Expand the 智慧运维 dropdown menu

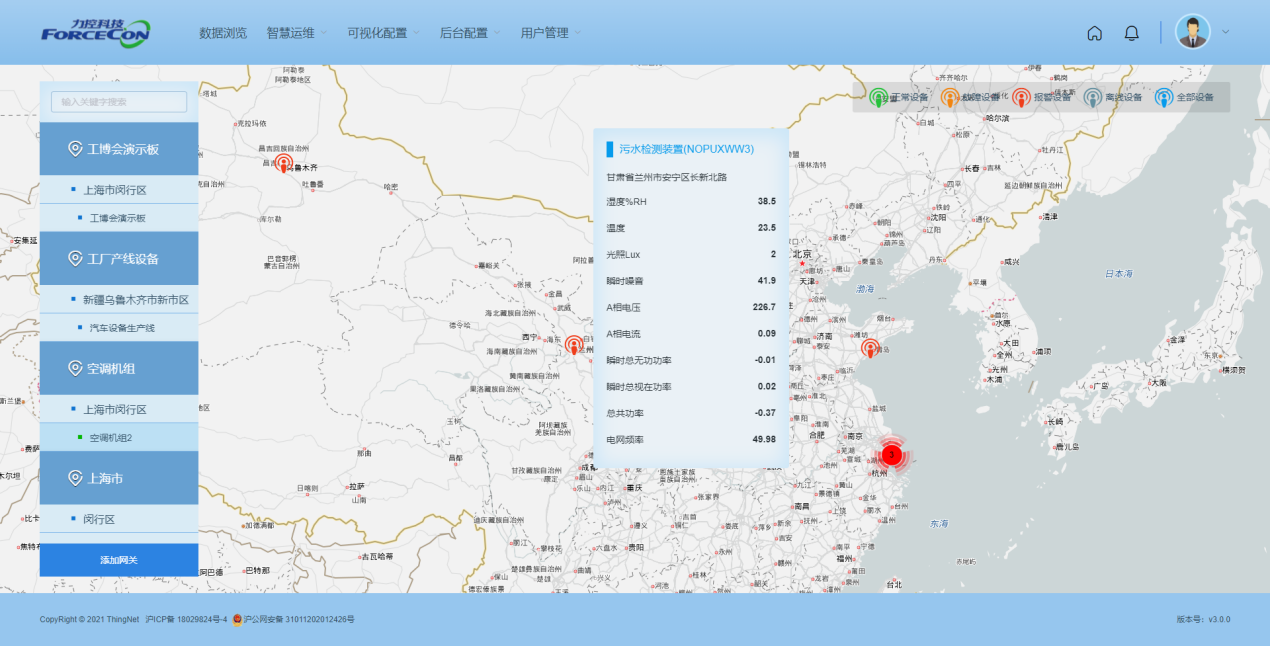(x=296, y=33)
